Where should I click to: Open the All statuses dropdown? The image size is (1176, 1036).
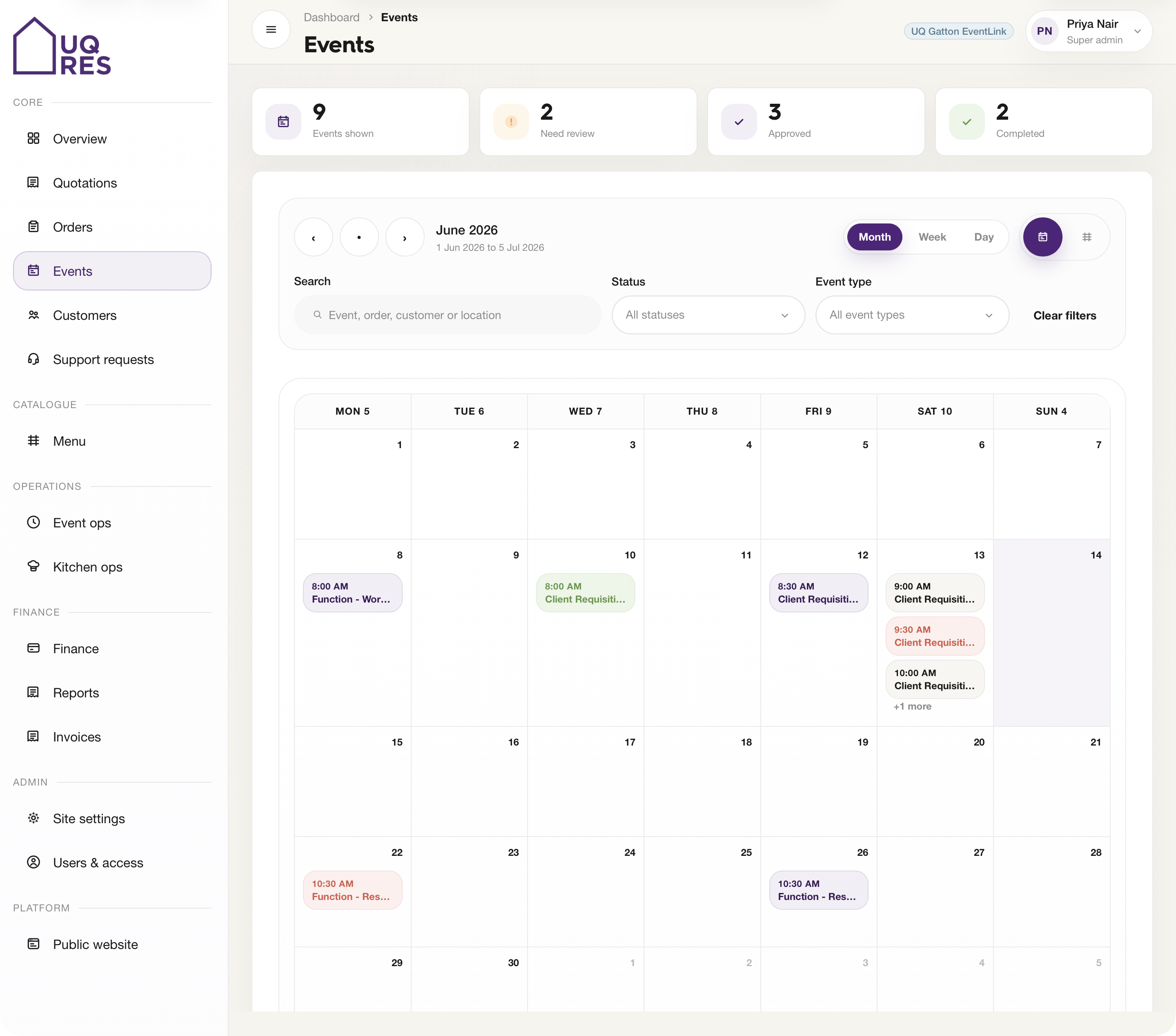[708, 315]
